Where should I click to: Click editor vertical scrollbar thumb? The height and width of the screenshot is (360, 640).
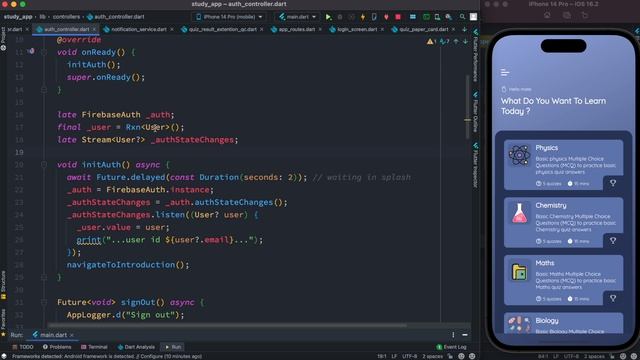click(468, 106)
